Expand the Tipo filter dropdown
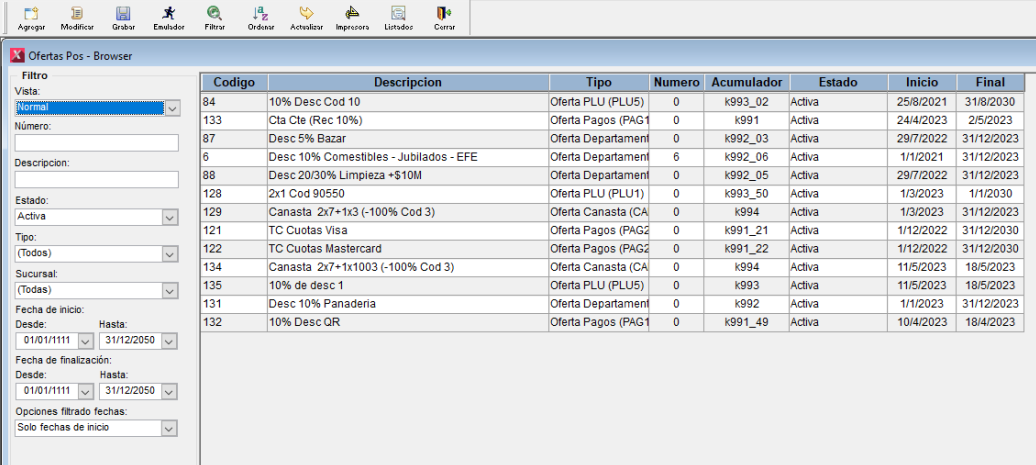Viewport: 1036px width, 465px height. (171, 253)
